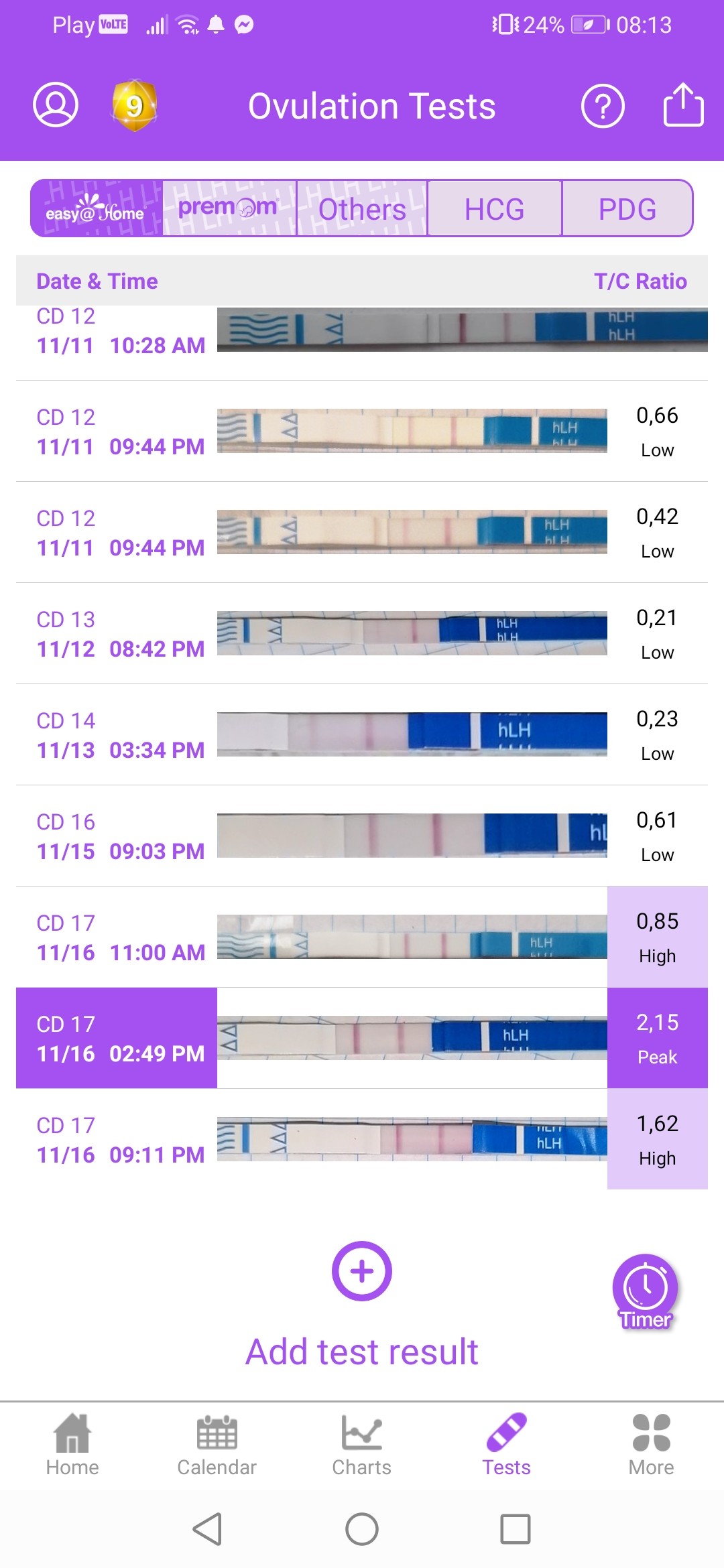Open the Peak 2,15 ratio result
The height and width of the screenshot is (1568, 724).
point(657,1037)
